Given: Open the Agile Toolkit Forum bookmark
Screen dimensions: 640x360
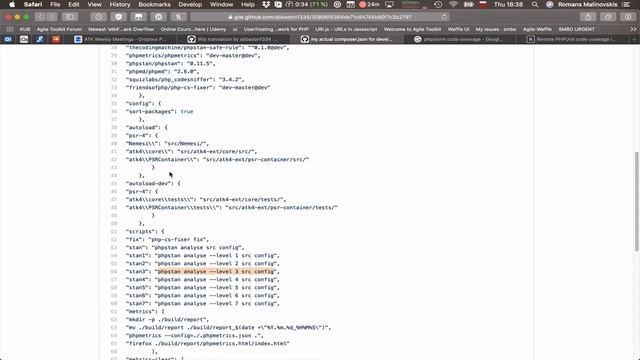Looking at the screenshot, I should 59,29.
